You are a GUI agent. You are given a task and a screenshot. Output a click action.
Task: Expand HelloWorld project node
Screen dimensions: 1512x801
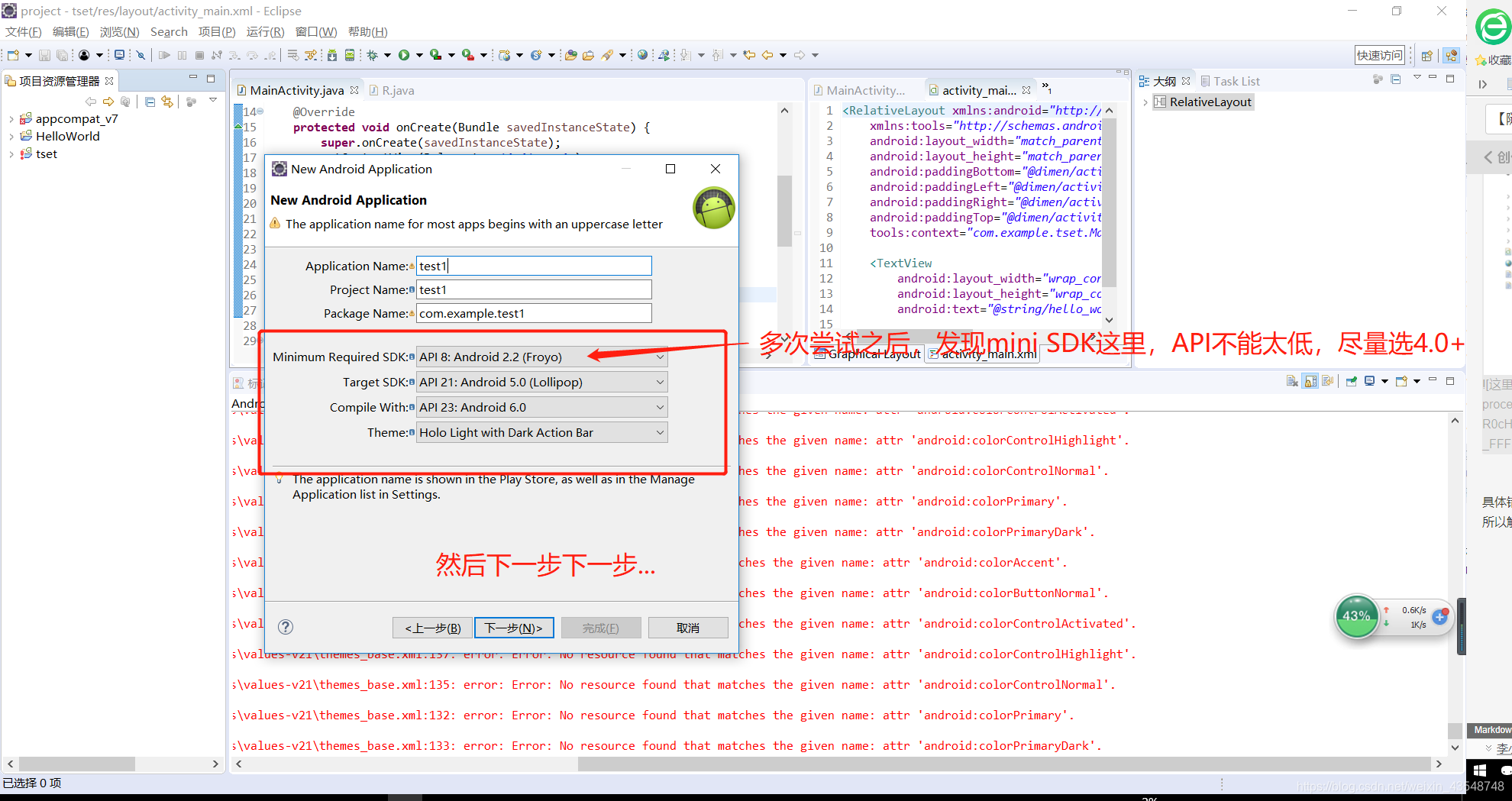click(x=11, y=137)
